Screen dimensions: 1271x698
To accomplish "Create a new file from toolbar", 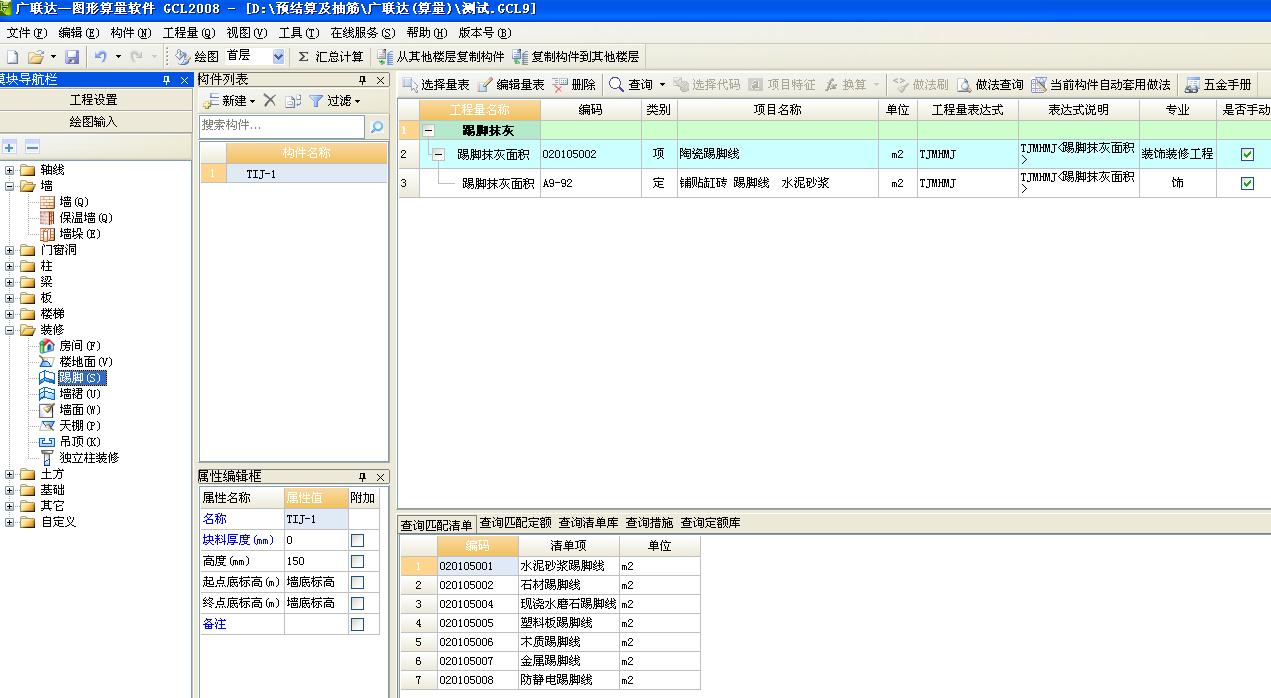I will click(12, 57).
